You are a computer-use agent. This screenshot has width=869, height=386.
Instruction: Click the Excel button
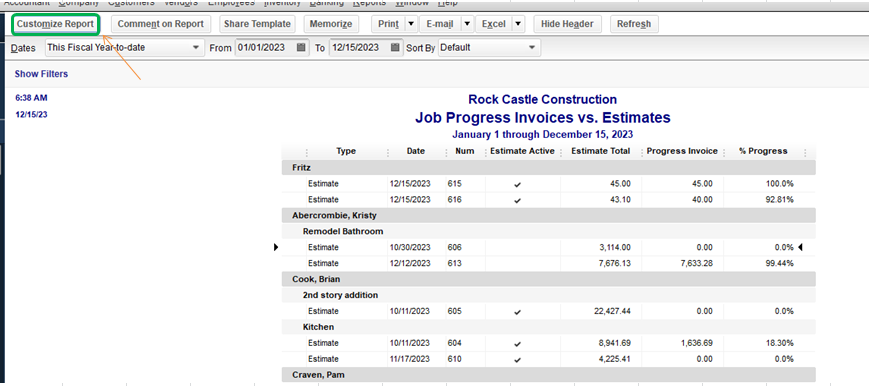point(494,24)
